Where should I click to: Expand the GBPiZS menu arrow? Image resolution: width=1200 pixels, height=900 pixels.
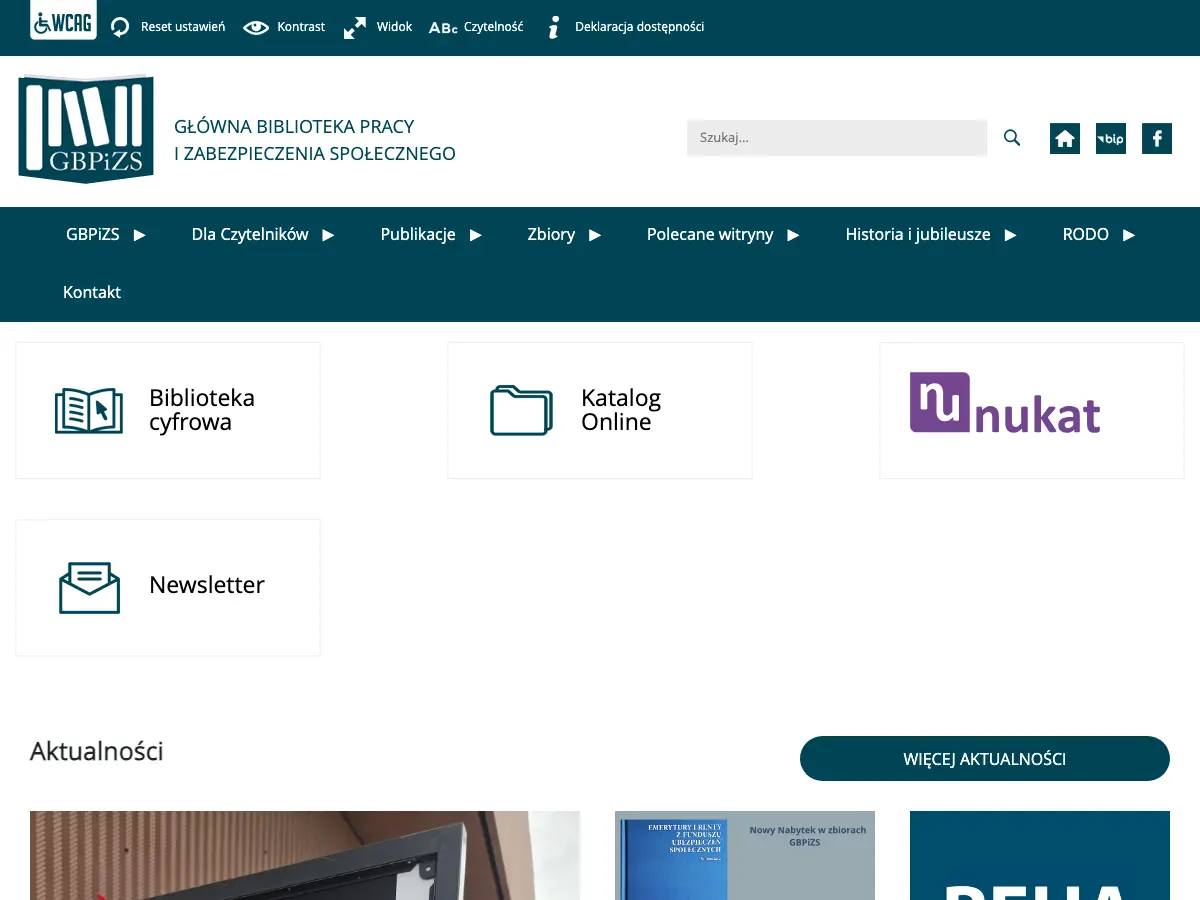(140, 235)
